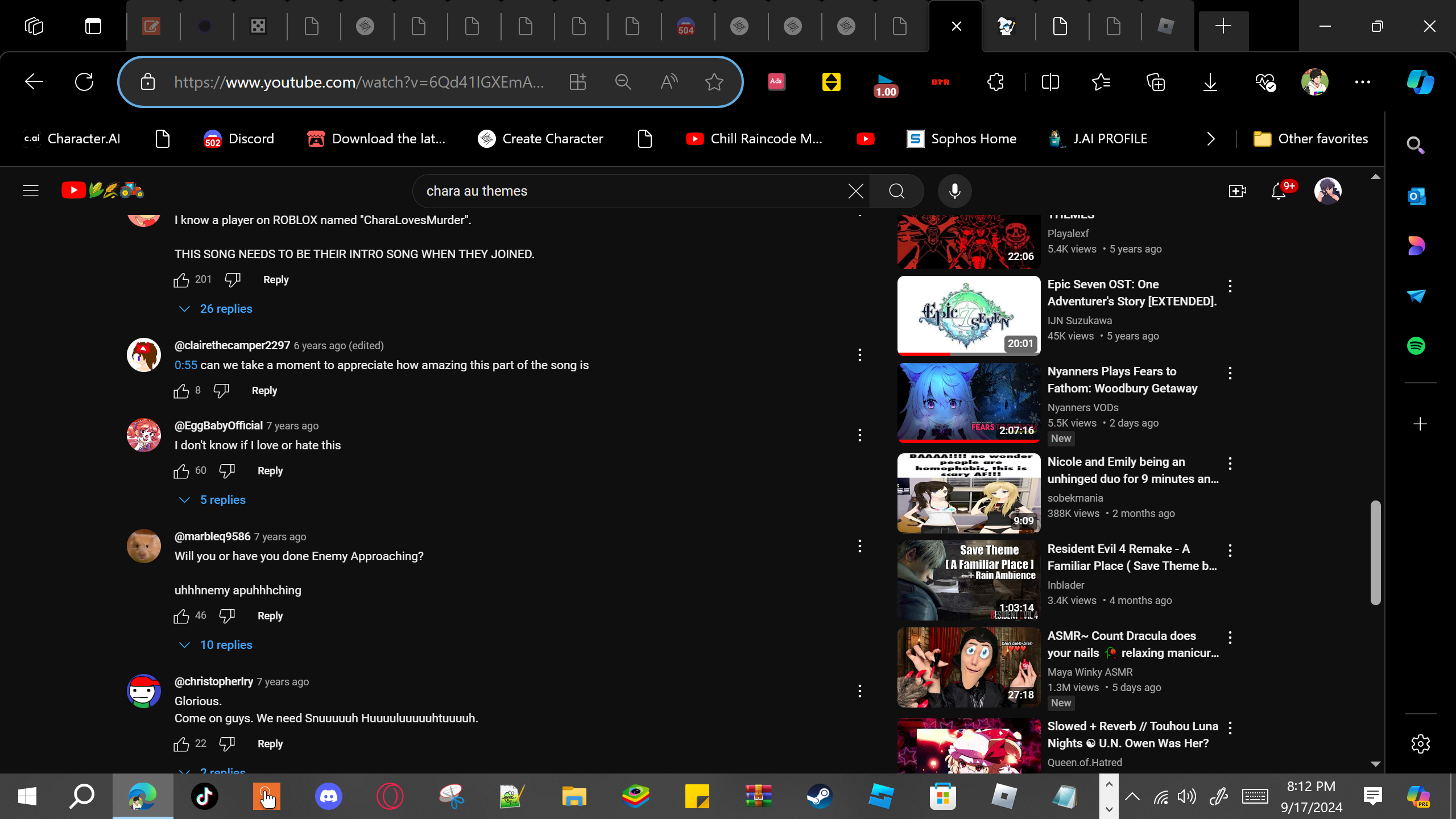The height and width of the screenshot is (819, 1456).
Task: Open Discord bookmark in favorites bar
Action: [x=239, y=139]
